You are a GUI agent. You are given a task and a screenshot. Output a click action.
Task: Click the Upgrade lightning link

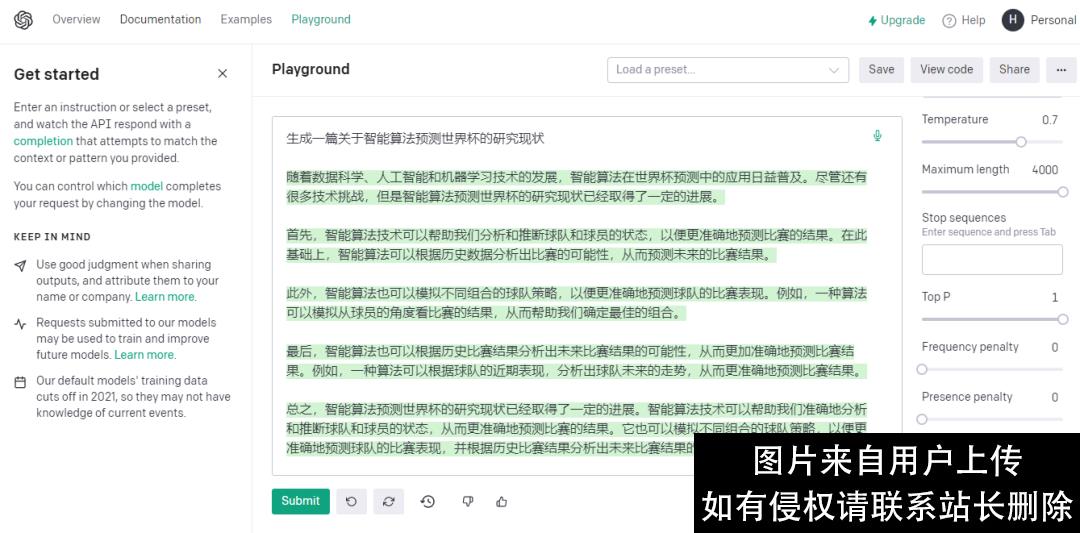point(896,20)
